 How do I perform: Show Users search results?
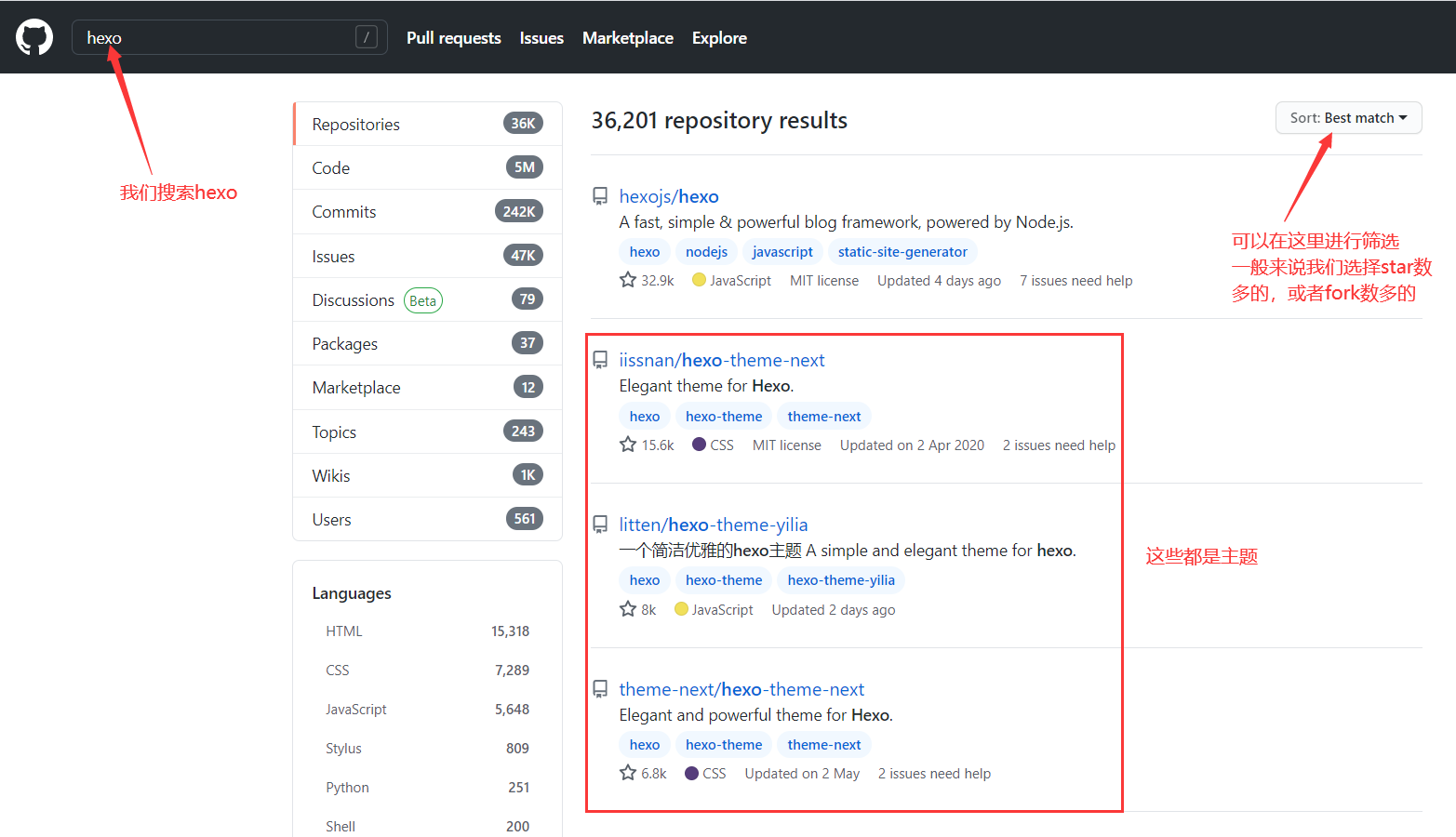pos(428,519)
